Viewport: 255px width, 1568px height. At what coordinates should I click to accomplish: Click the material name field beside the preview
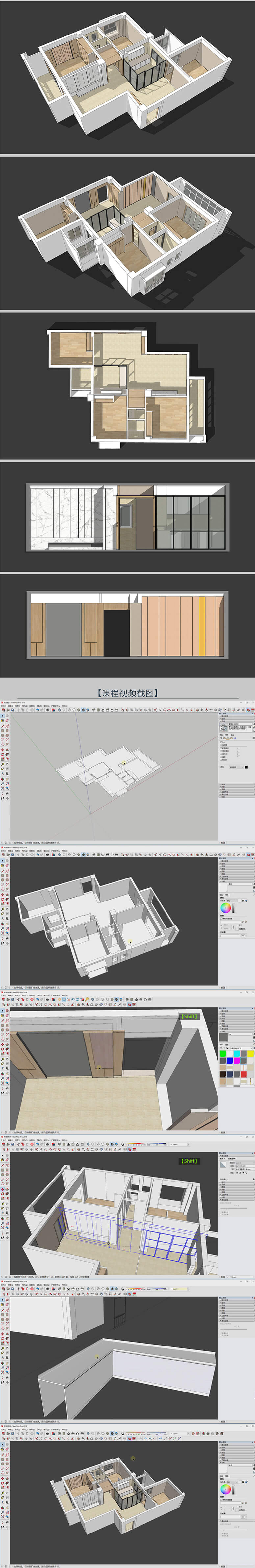[241, 1034]
